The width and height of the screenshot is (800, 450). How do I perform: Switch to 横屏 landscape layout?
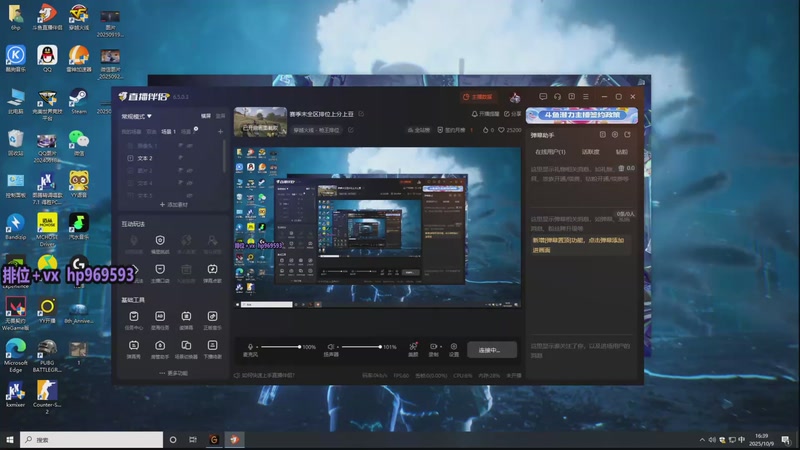(x=206, y=116)
